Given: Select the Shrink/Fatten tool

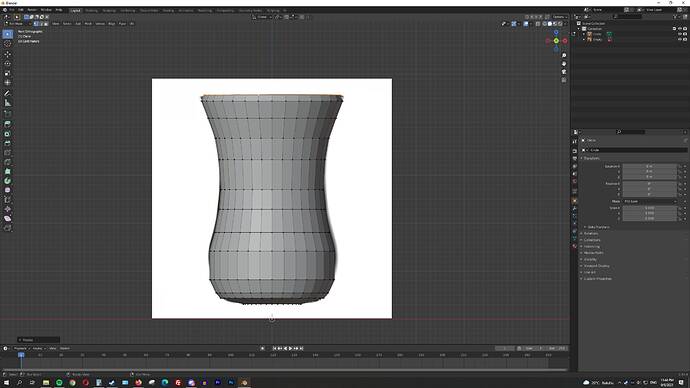Looking at the screenshot, I should click(x=7, y=209).
